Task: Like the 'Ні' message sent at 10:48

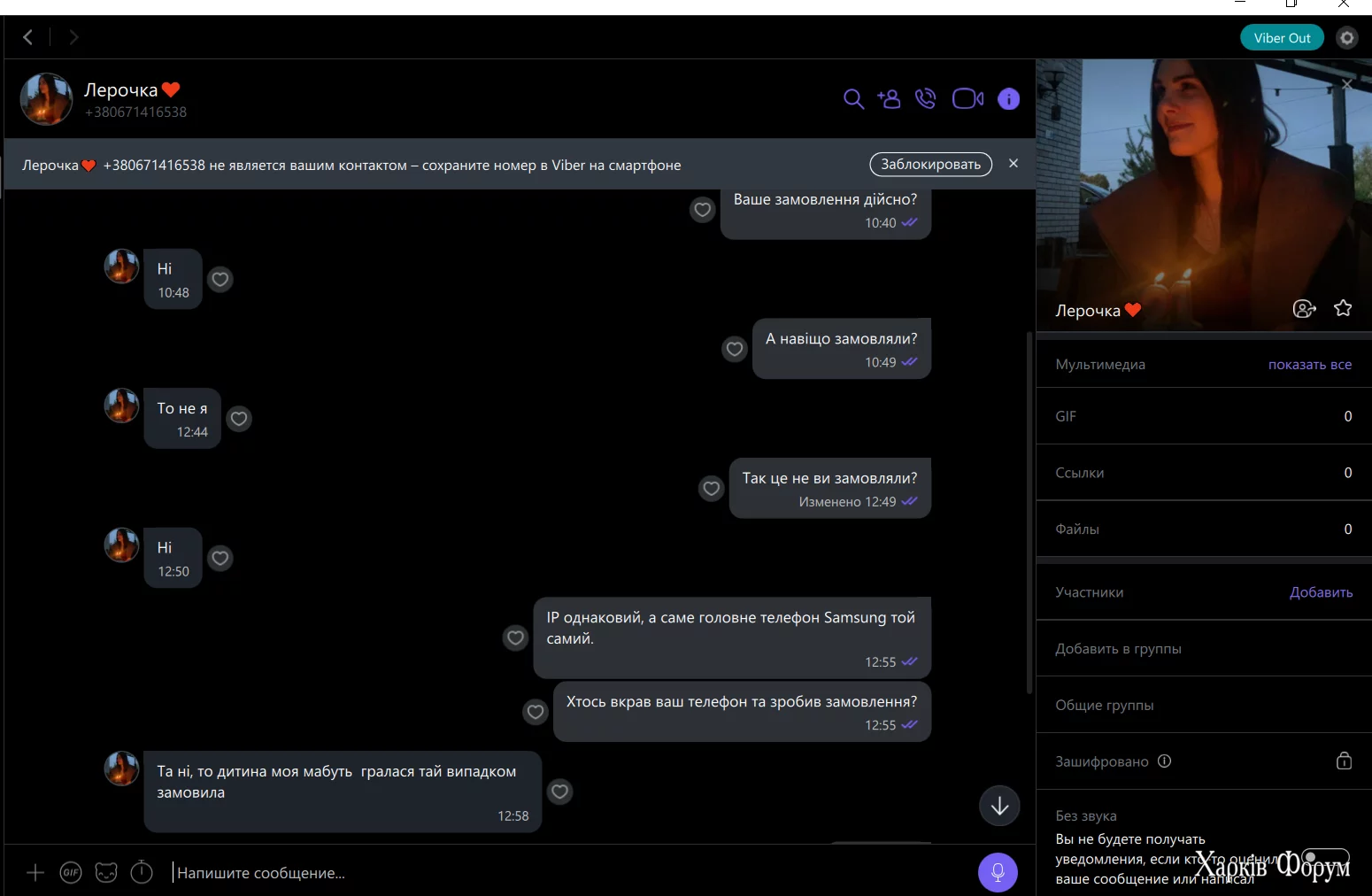Action: click(x=220, y=280)
